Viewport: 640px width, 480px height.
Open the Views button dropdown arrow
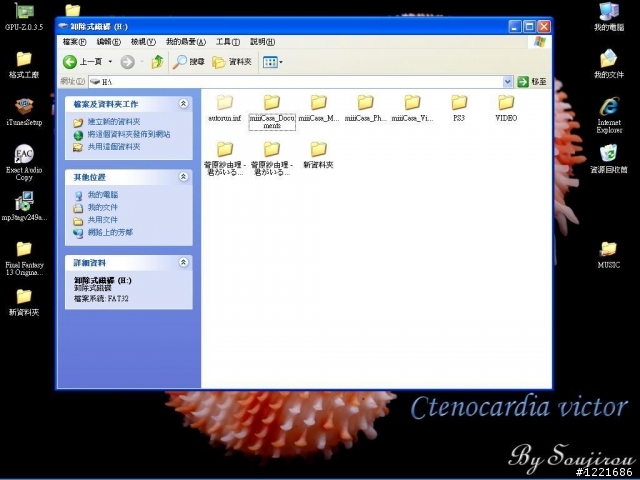(x=281, y=62)
